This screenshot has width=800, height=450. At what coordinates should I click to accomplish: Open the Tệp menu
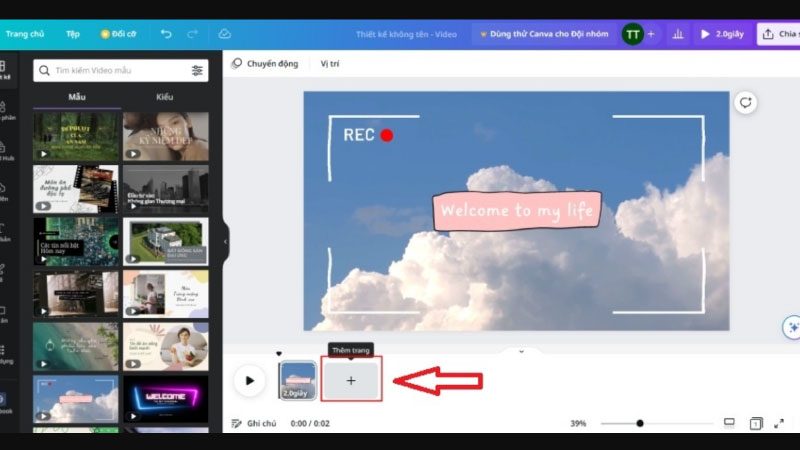[73, 34]
